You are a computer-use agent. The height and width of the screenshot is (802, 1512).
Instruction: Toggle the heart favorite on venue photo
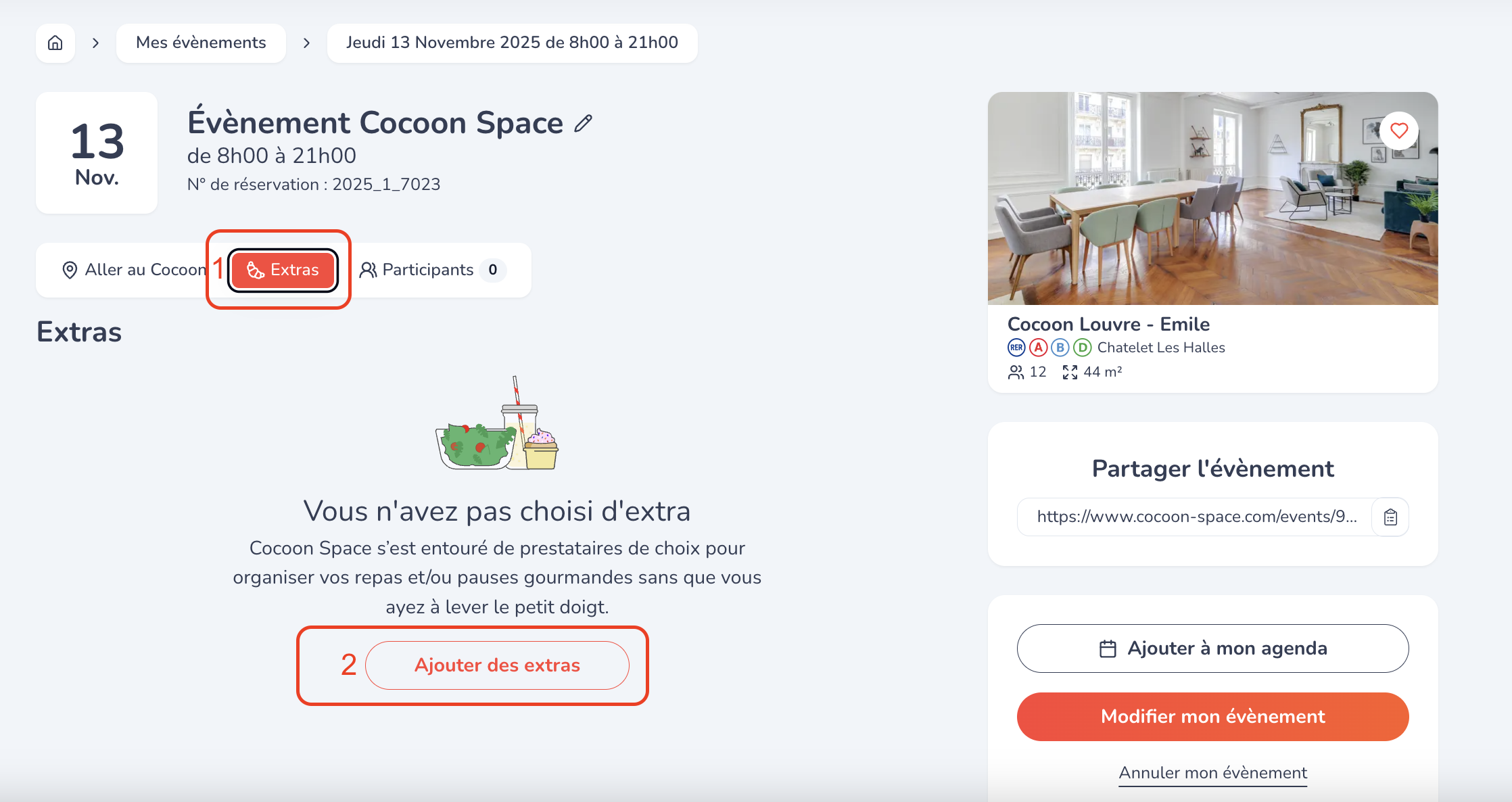(x=1398, y=130)
